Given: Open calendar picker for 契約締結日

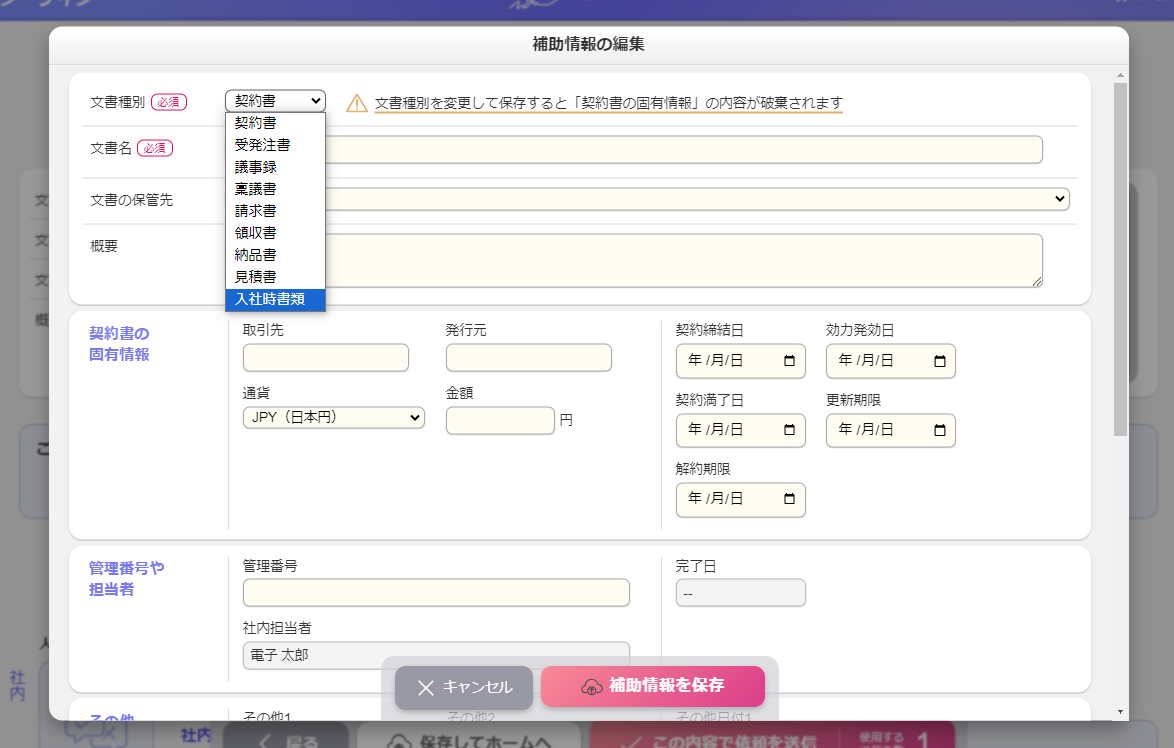Looking at the screenshot, I should click(x=789, y=361).
